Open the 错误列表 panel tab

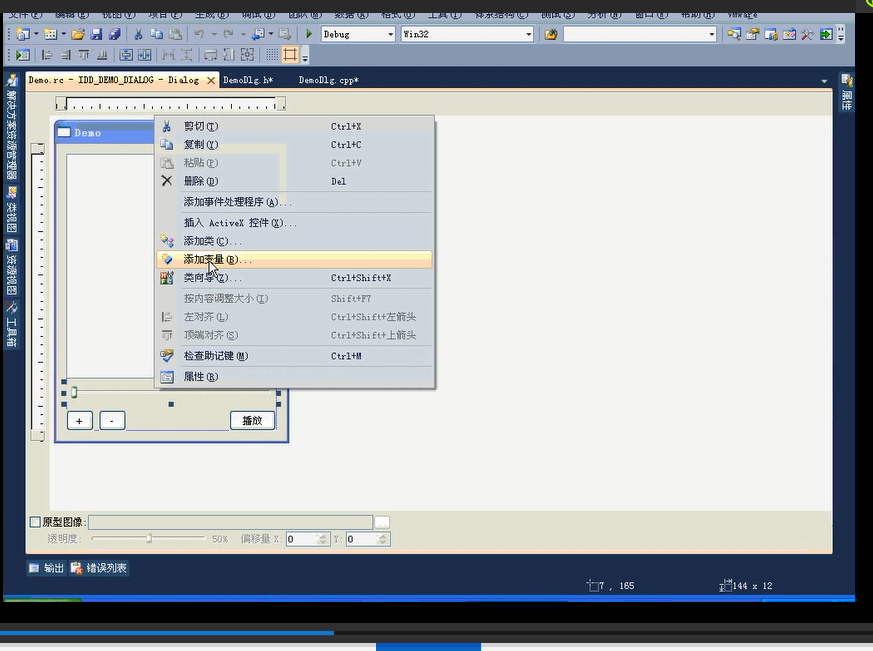click(x=99, y=568)
